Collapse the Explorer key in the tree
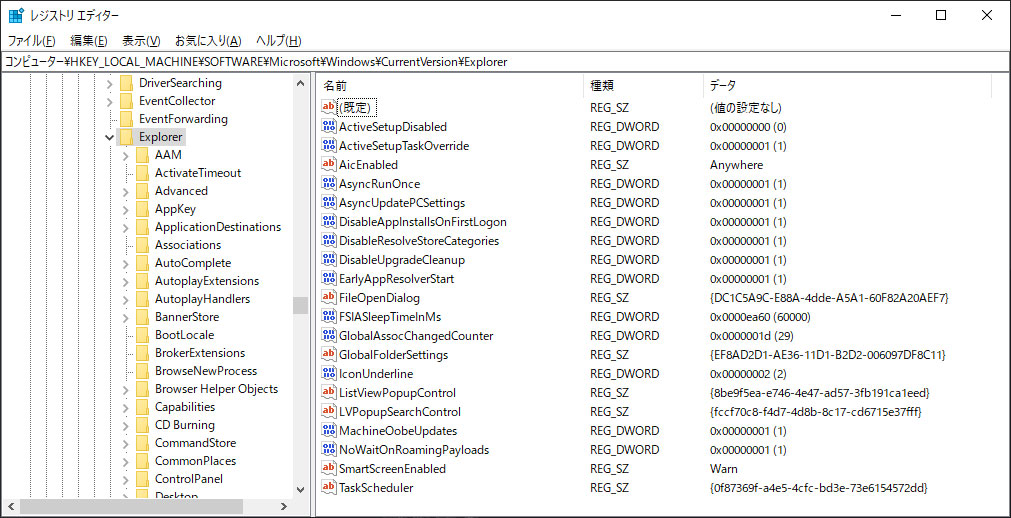Screen dimensions: 1011x518 (x=110, y=137)
